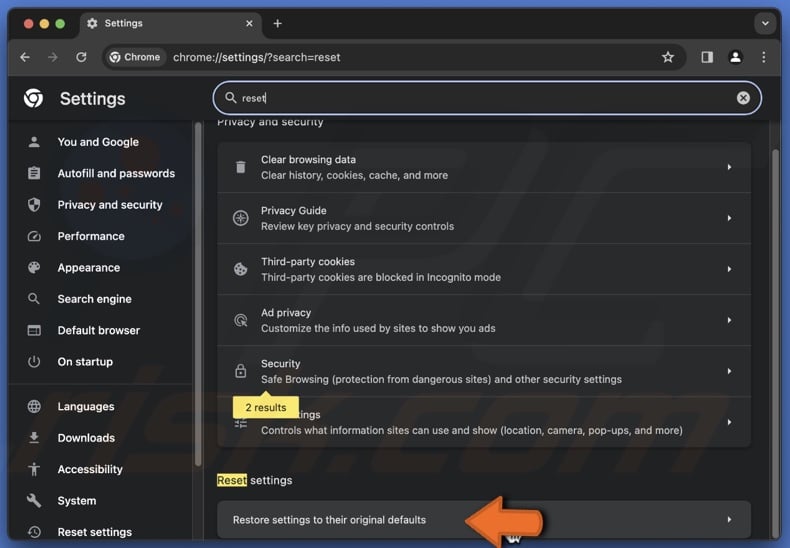790x548 pixels.
Task: Reload the page with the refresh icon
Action: click(81, 57)
